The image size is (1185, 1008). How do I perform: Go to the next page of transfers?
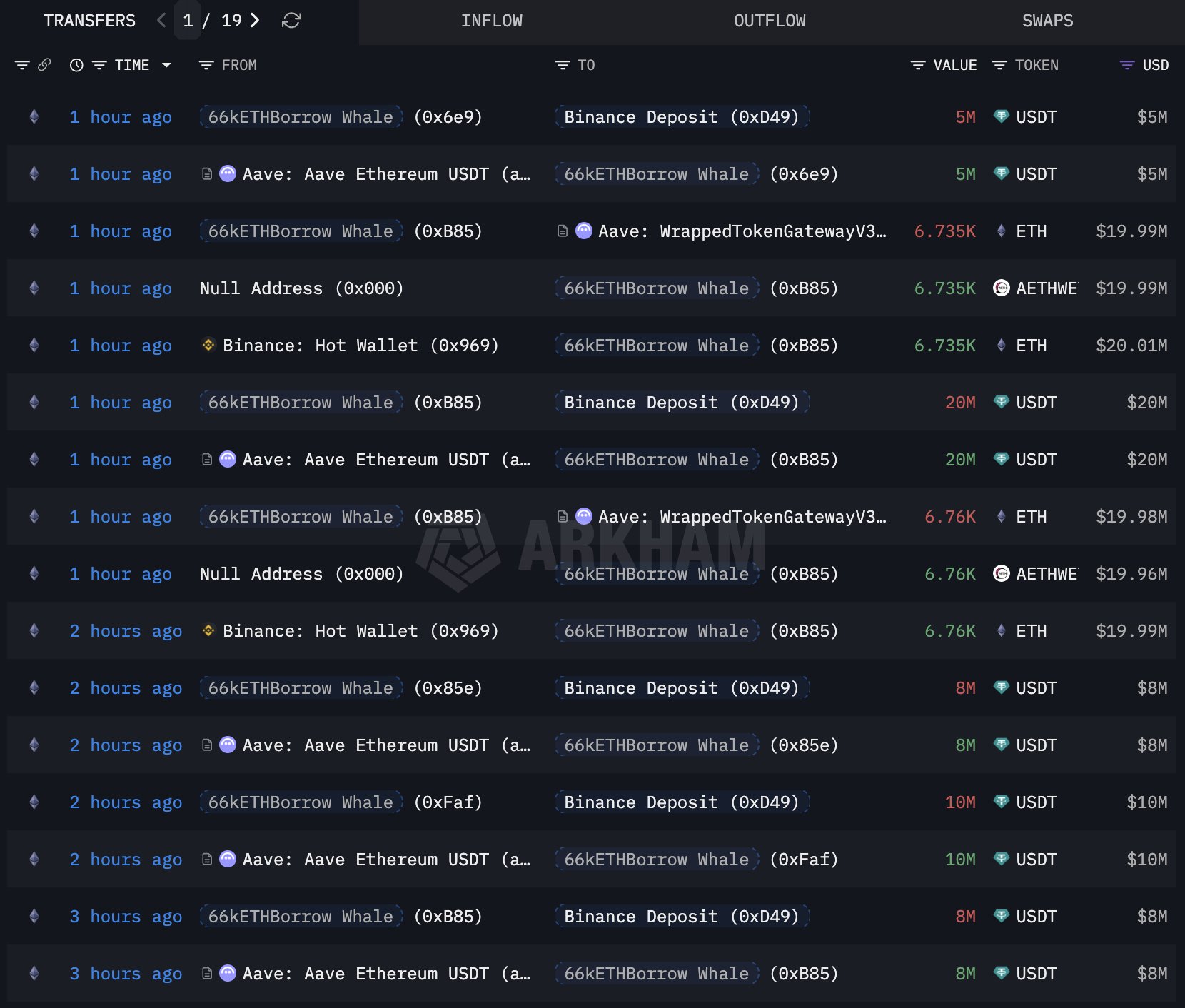coord(254,21)
